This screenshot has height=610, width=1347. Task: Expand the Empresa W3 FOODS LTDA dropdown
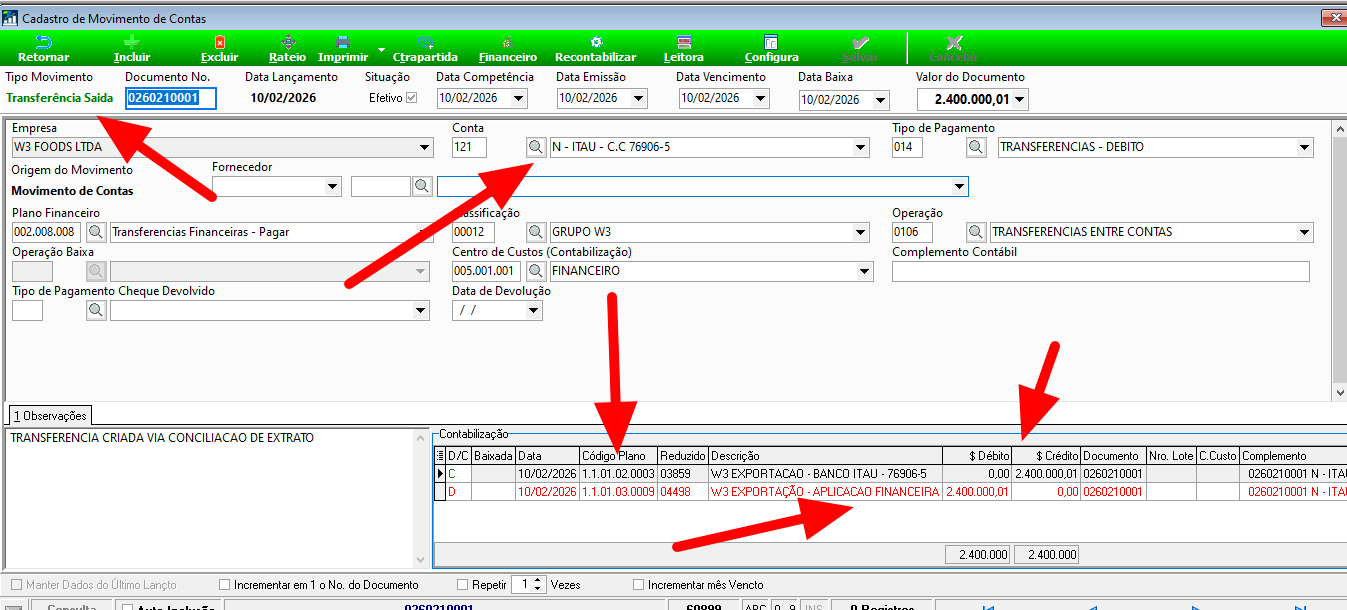425,148
